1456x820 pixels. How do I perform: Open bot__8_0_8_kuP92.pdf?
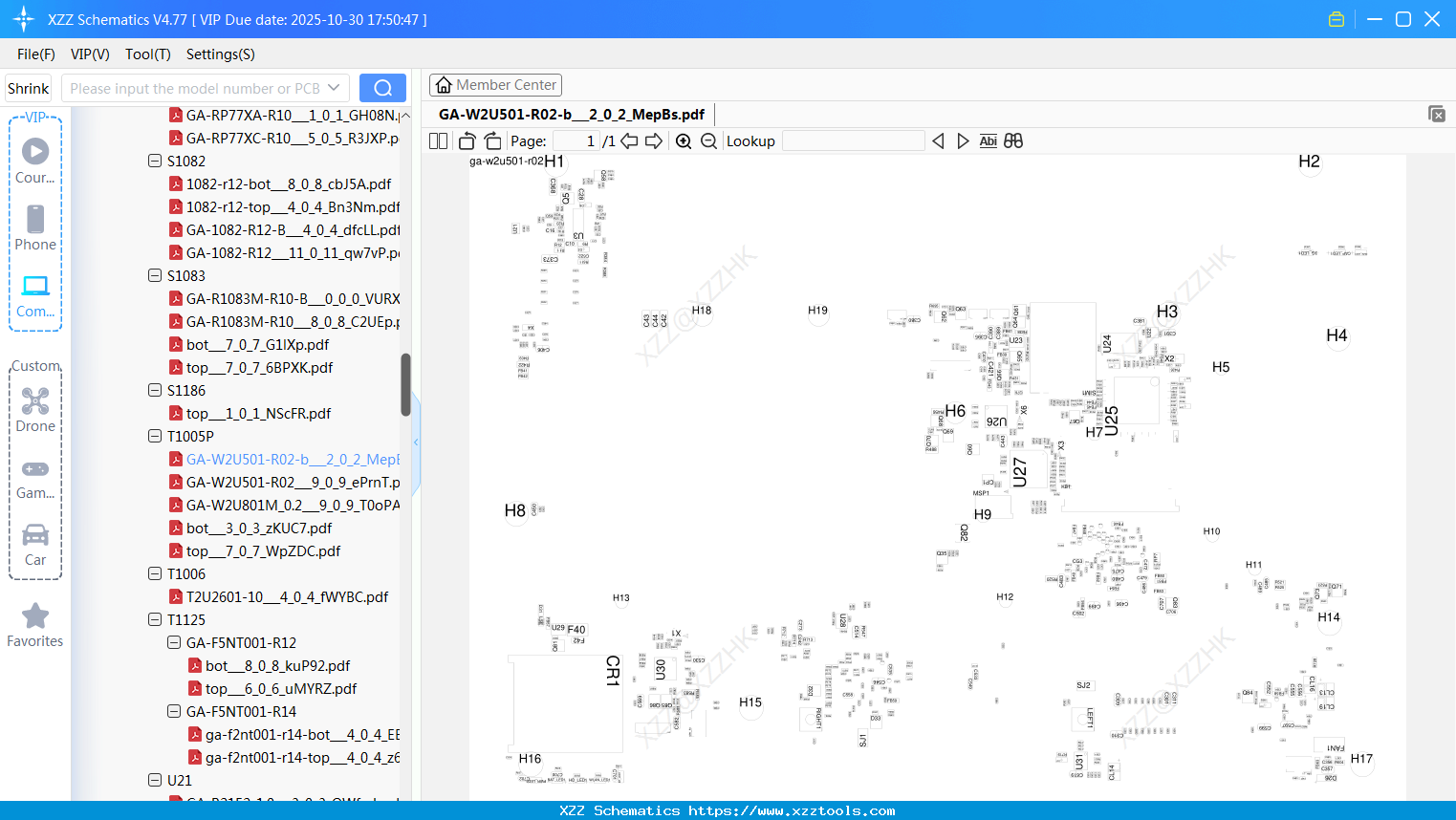277,665
